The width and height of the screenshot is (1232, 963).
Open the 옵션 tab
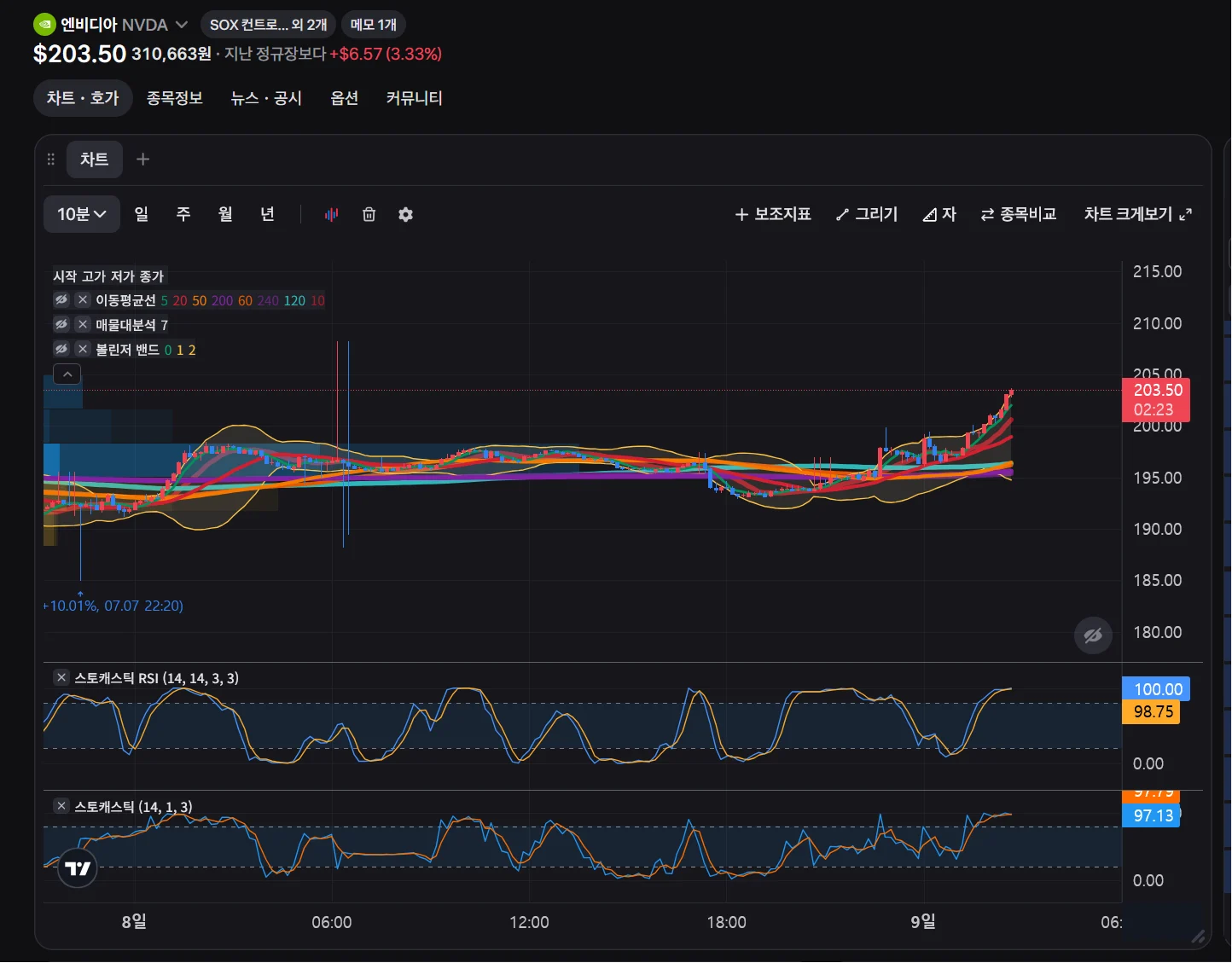tap(345, 98)
